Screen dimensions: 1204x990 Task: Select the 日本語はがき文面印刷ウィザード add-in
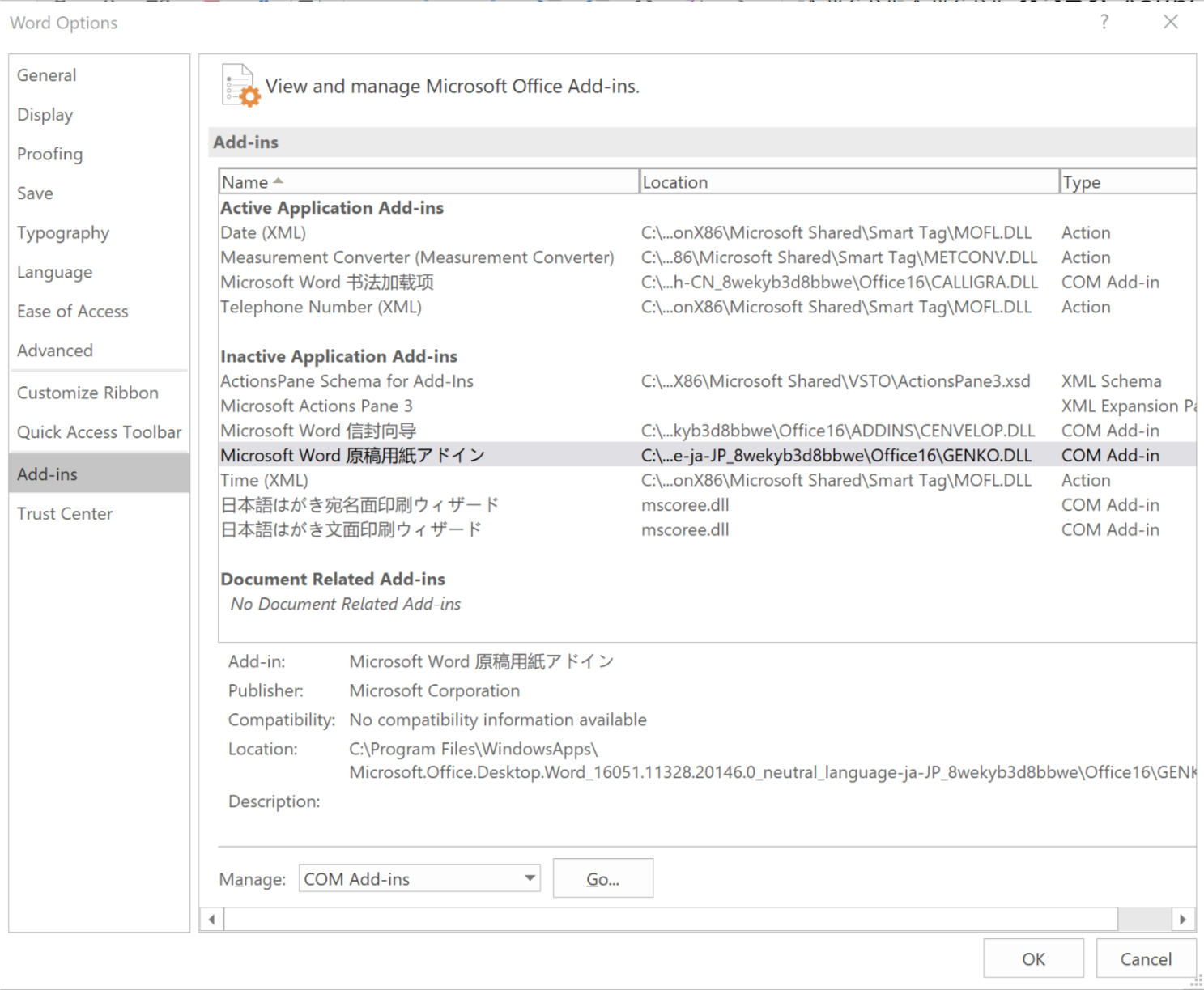pyautogui.click(x=708, y=530)
